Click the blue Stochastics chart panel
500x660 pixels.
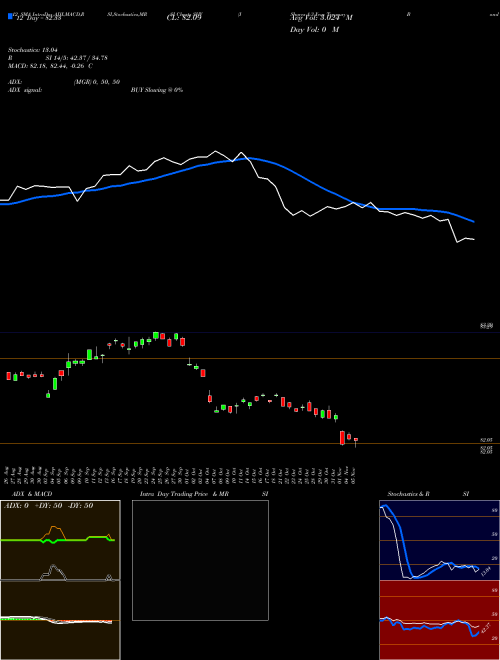439,540
